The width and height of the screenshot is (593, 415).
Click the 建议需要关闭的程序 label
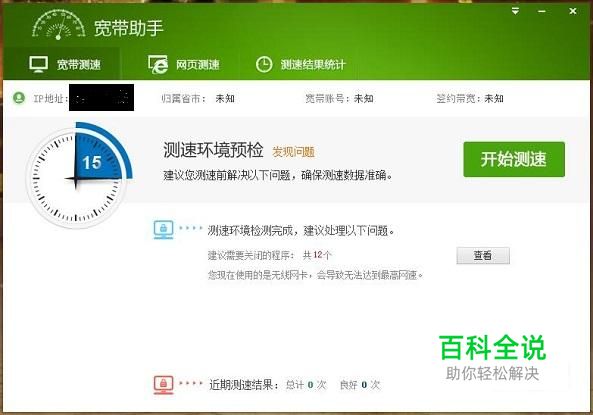(251, 255)
